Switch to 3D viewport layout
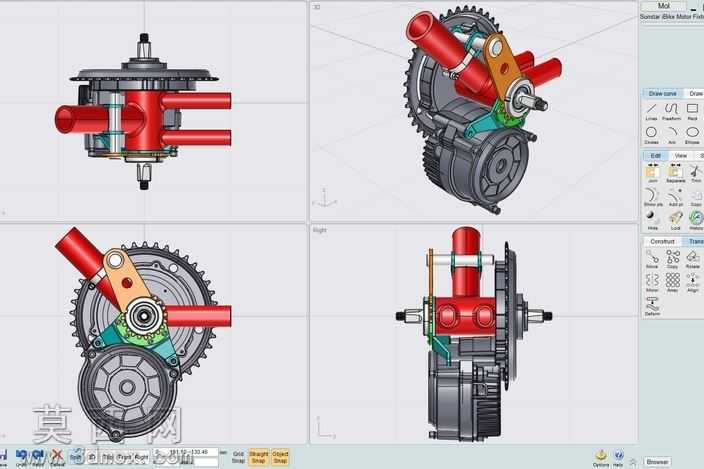 pyautogui.click(x=92, y=457)
